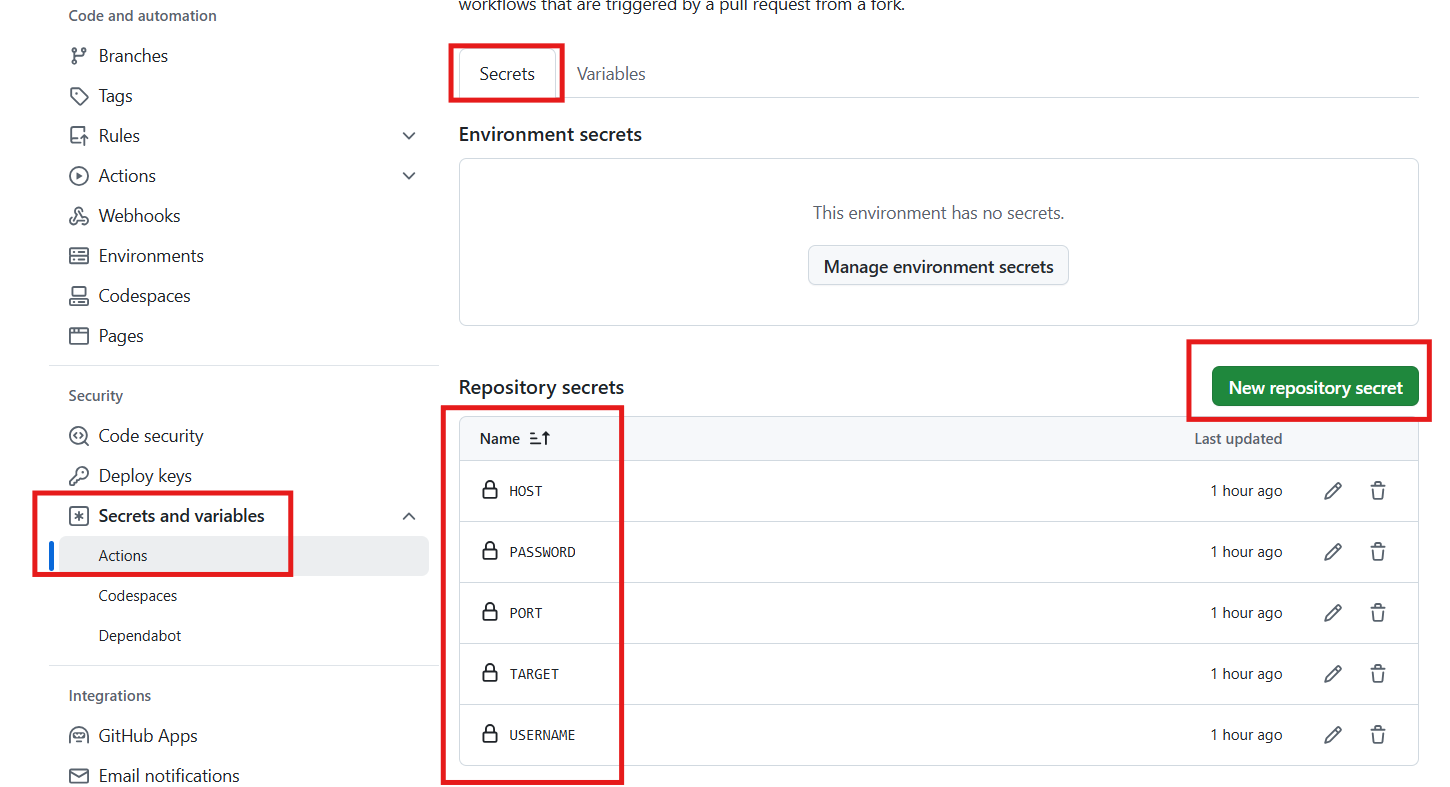The height and width of the screenshot is (787, 1450).
Task: Click the Name sort arrow icon
Action: 540,439
